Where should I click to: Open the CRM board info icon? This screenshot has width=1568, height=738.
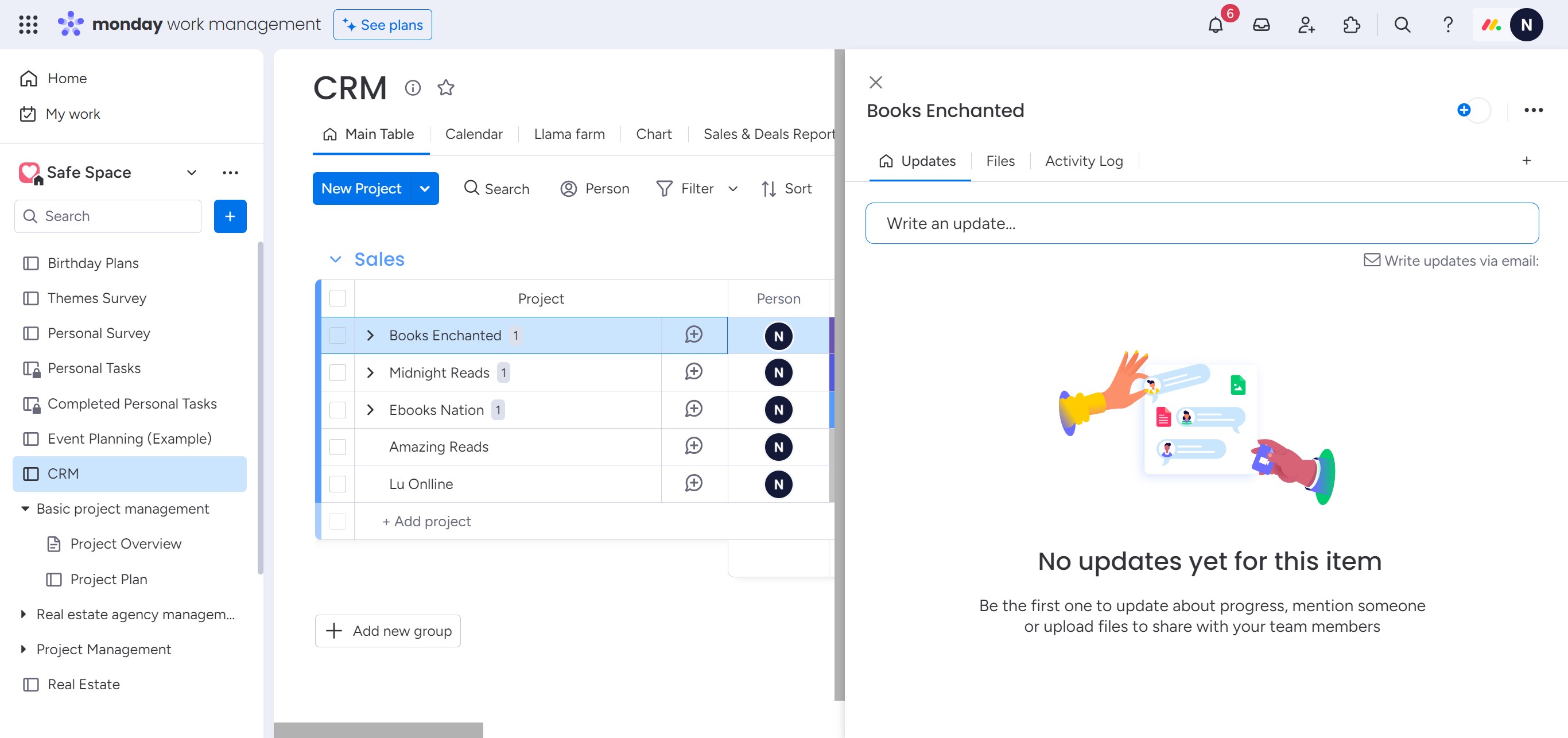[x=413, y=88]
